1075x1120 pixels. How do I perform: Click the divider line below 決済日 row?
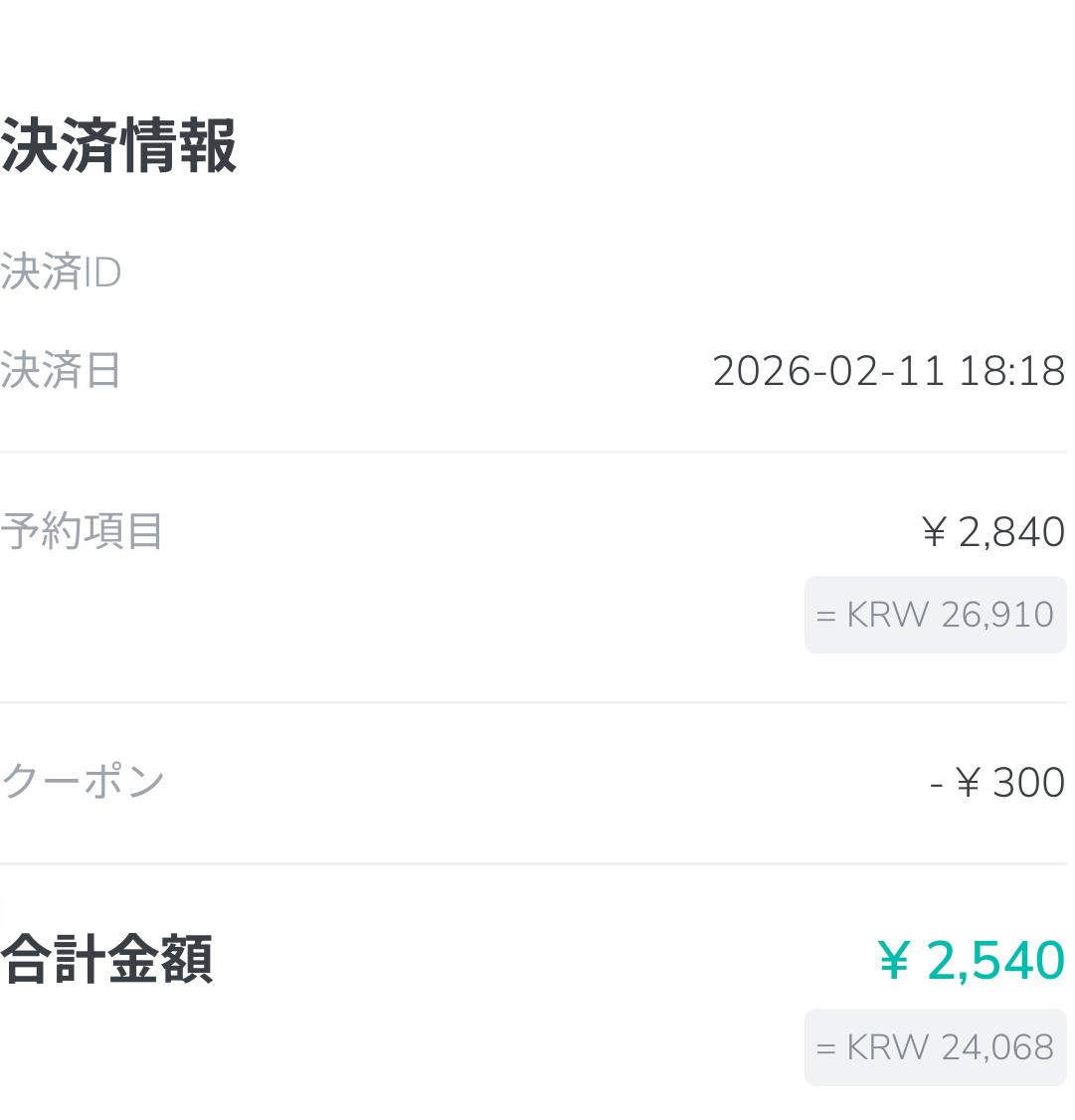[x=537, y=452]
